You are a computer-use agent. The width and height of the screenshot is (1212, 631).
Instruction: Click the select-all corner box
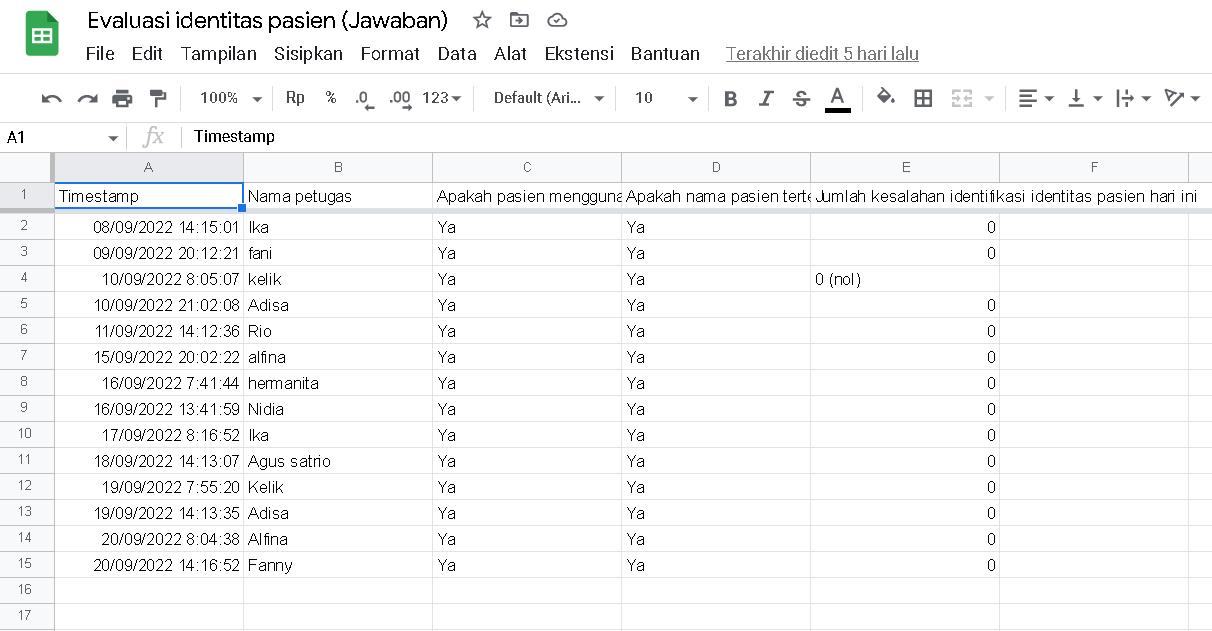coord(26,167)
